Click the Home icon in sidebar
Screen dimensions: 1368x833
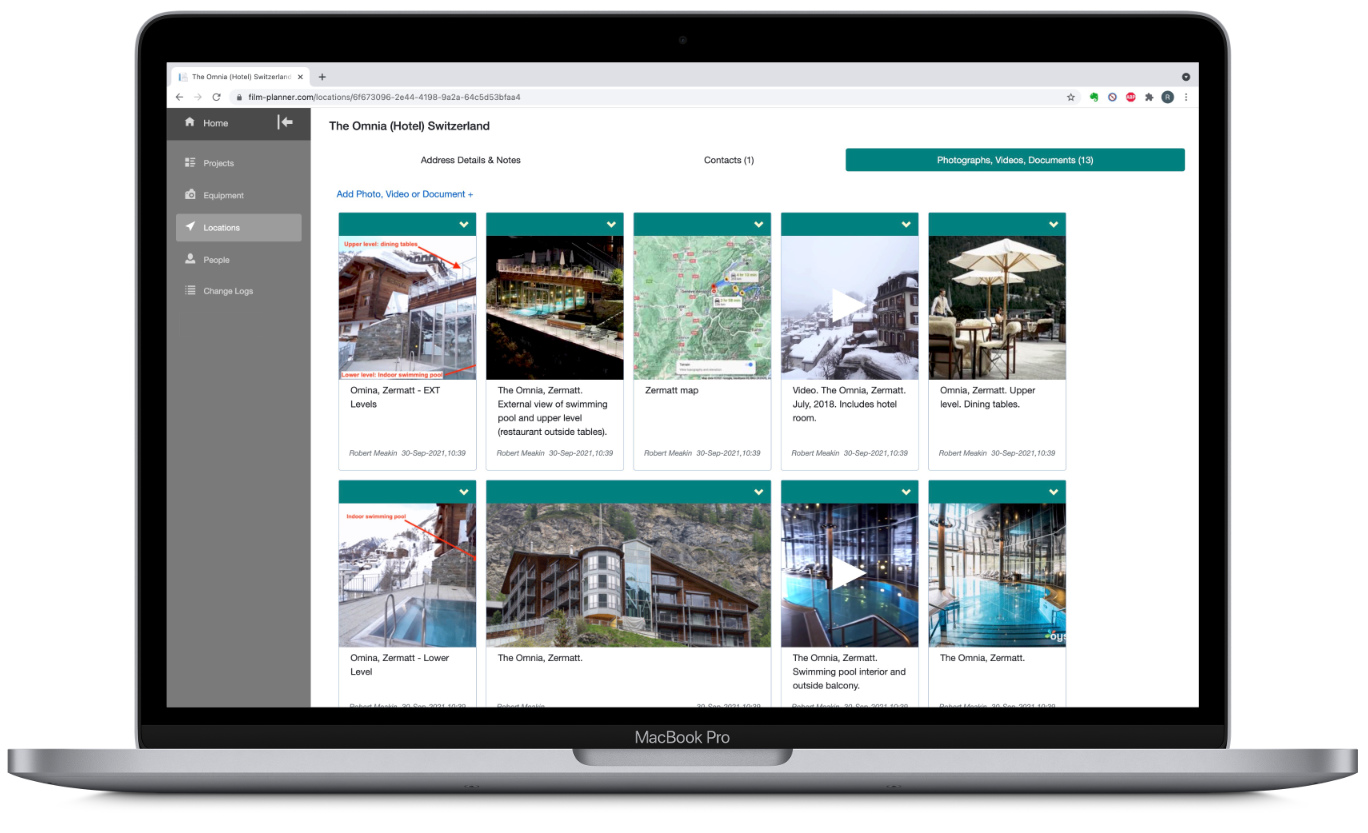[190, 122]
